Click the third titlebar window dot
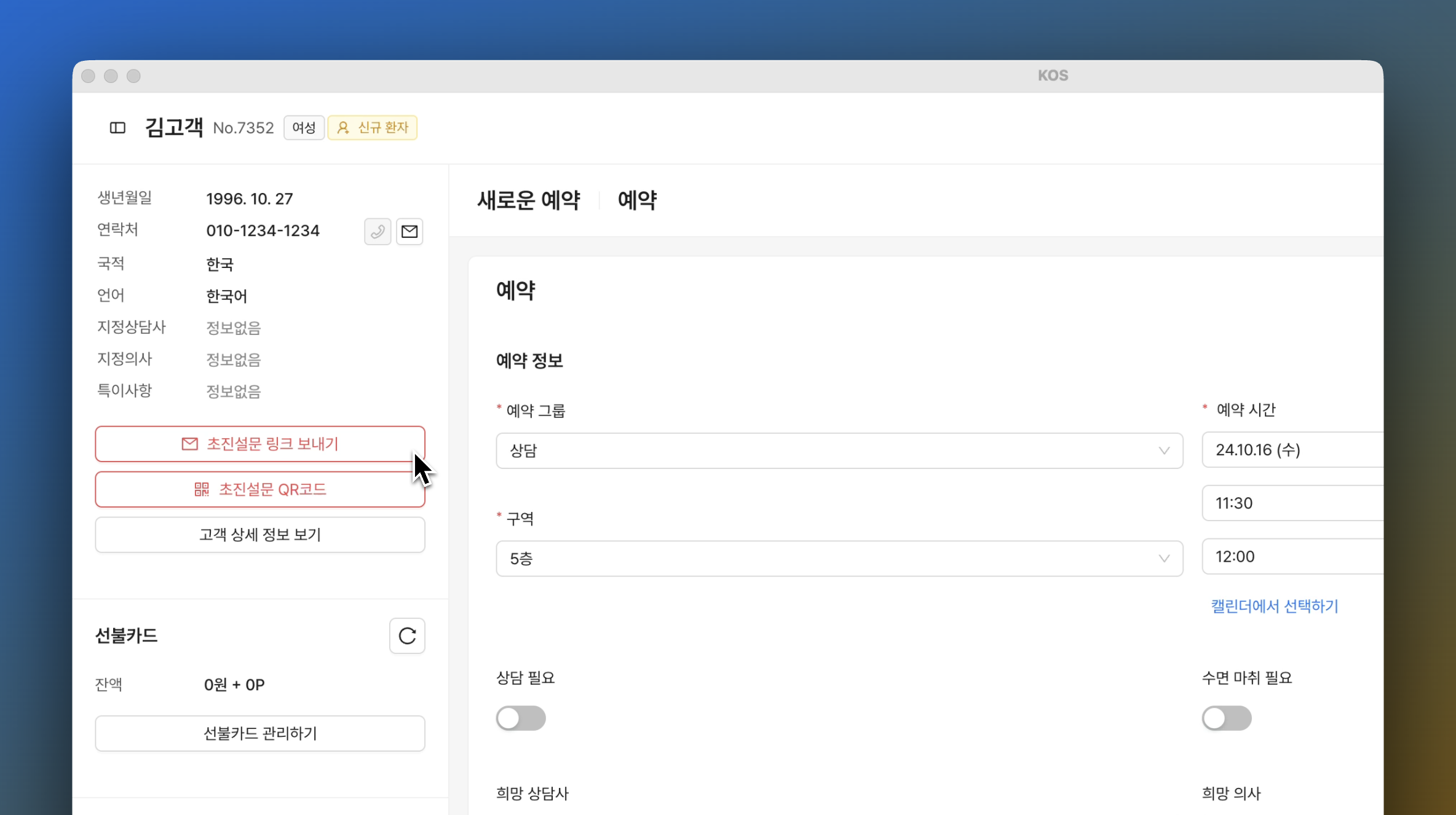 (x=133, y=76)
